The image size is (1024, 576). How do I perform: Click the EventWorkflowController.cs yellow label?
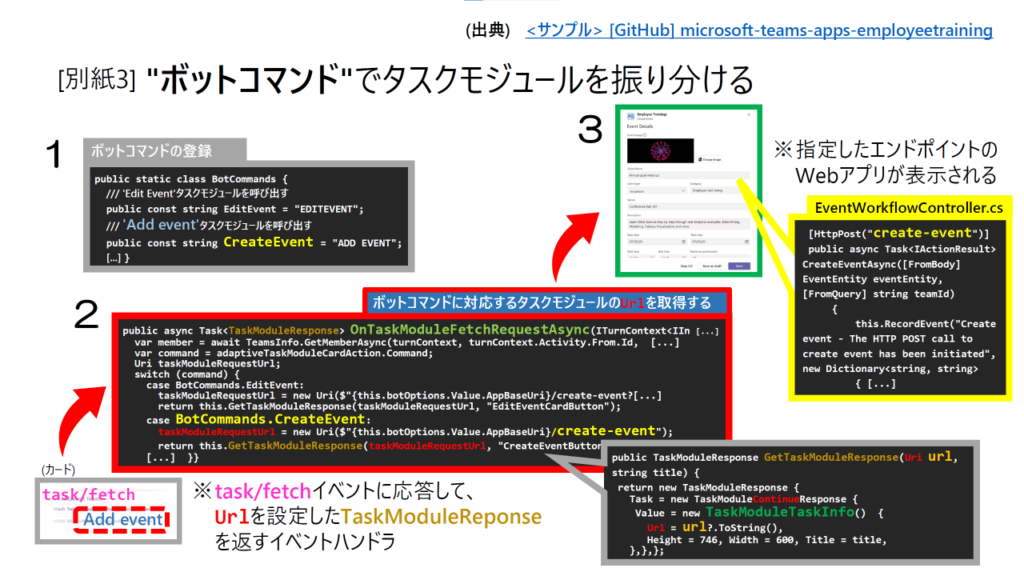(x=909, y=207)
